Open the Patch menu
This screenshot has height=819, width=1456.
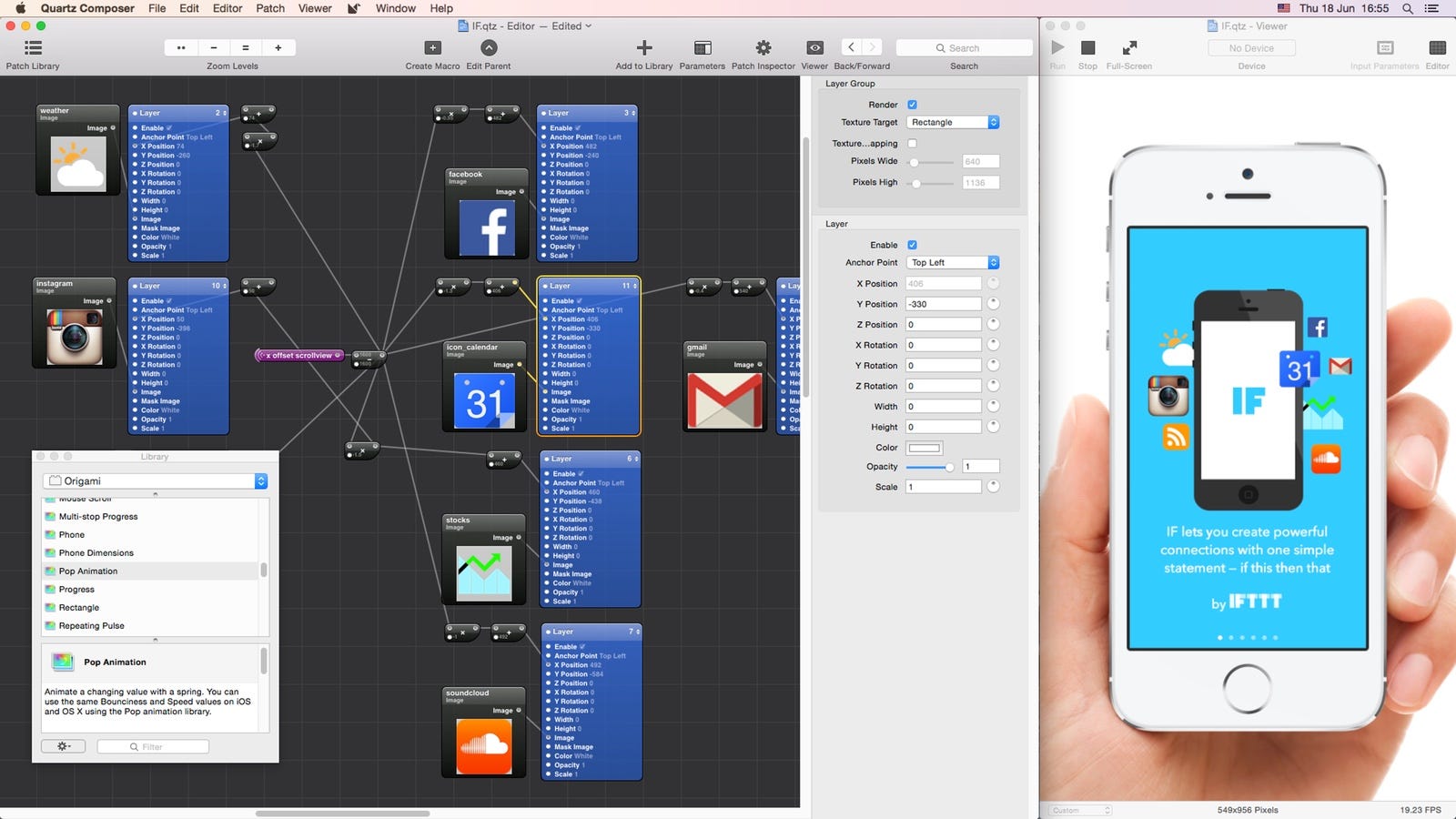[x=270, y=8]
